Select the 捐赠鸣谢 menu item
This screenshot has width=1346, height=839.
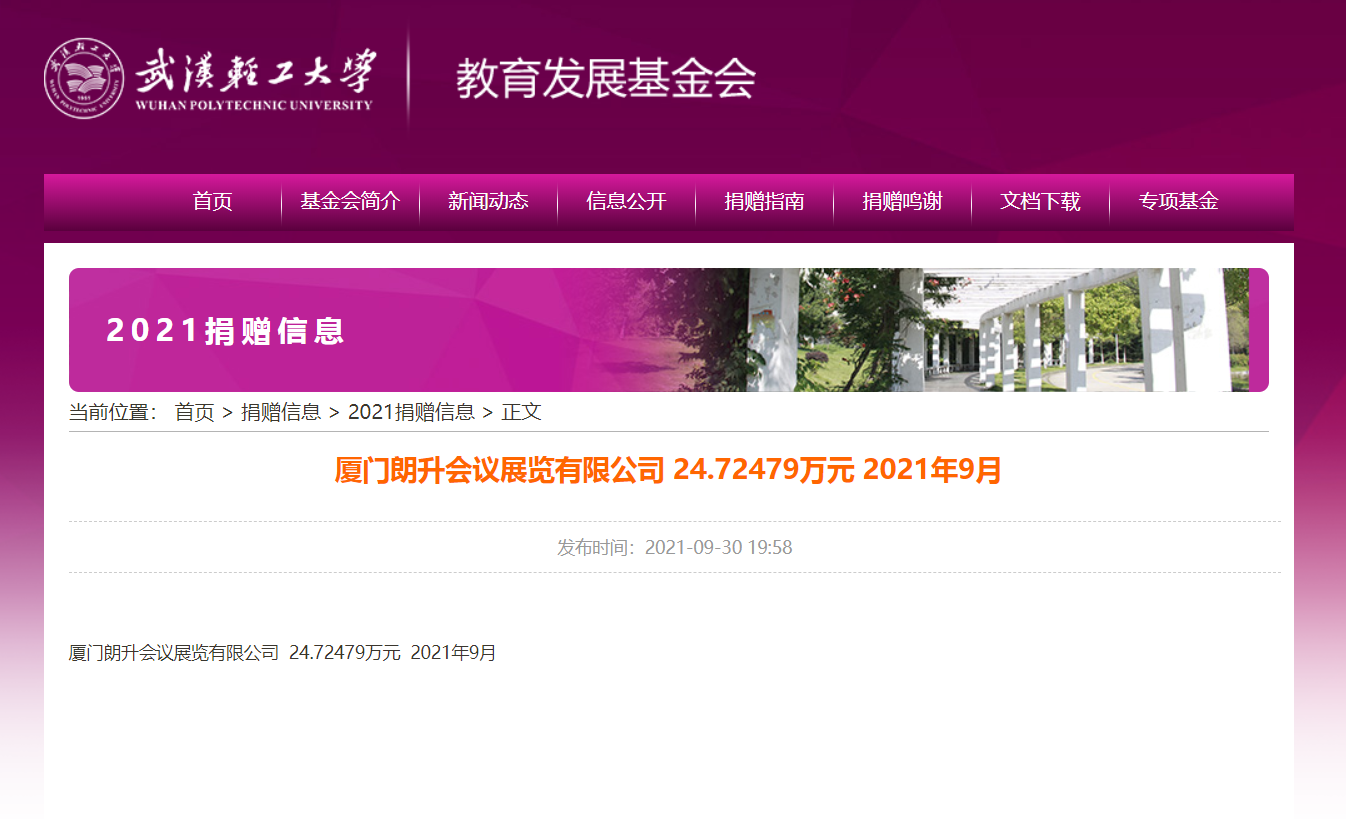(x=902, y=201)
